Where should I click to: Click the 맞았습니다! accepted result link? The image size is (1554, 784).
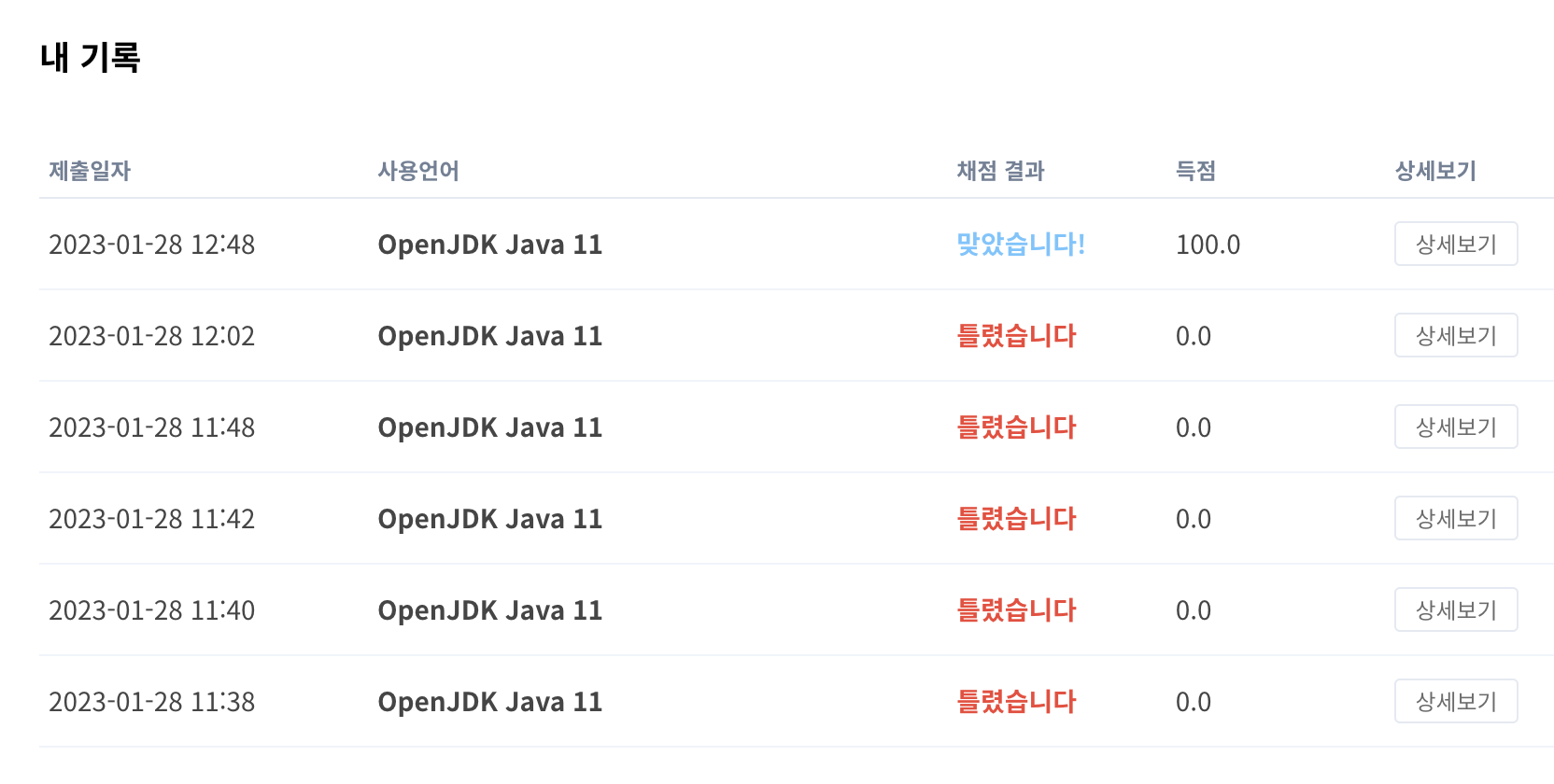click(1020, 244)
